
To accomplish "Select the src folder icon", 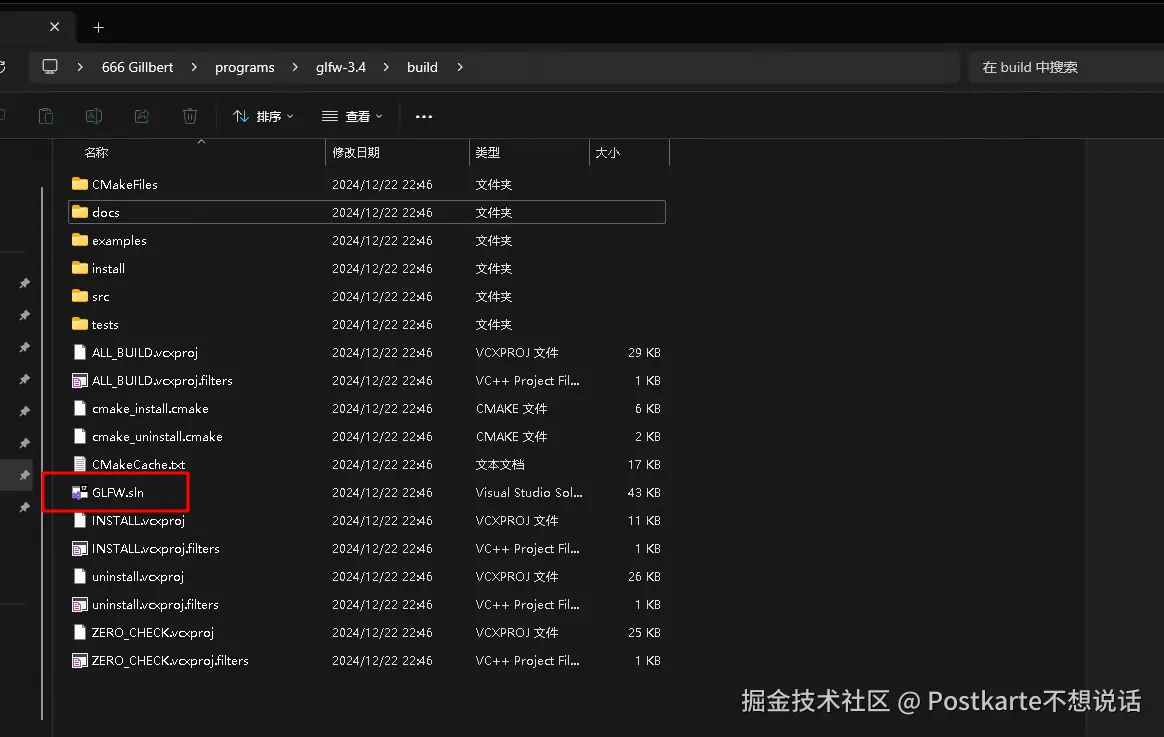I will (x=79, y=295).
